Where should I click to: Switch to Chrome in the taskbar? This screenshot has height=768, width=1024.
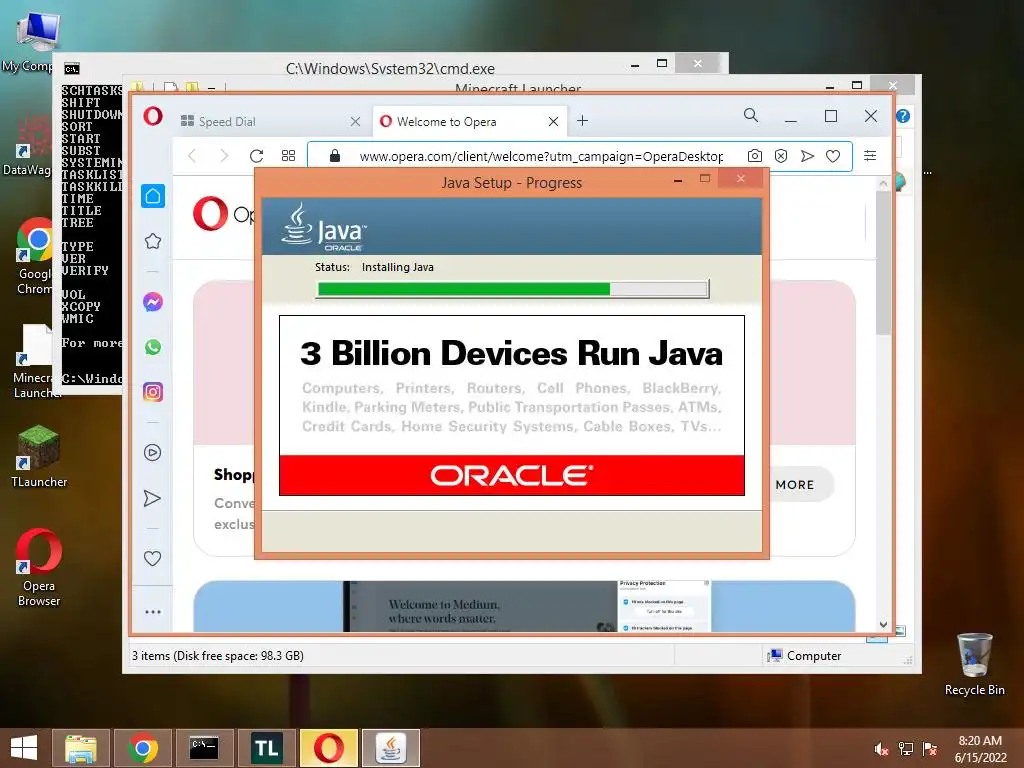tap(143, 748)
